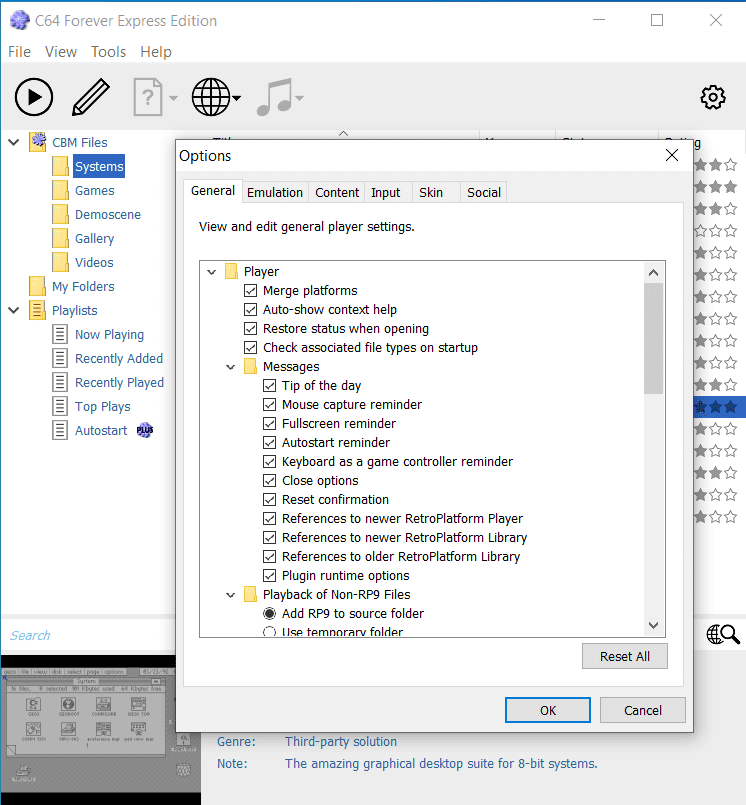Toggle Plugin runtime options checkbox

[x=270, y=576]
